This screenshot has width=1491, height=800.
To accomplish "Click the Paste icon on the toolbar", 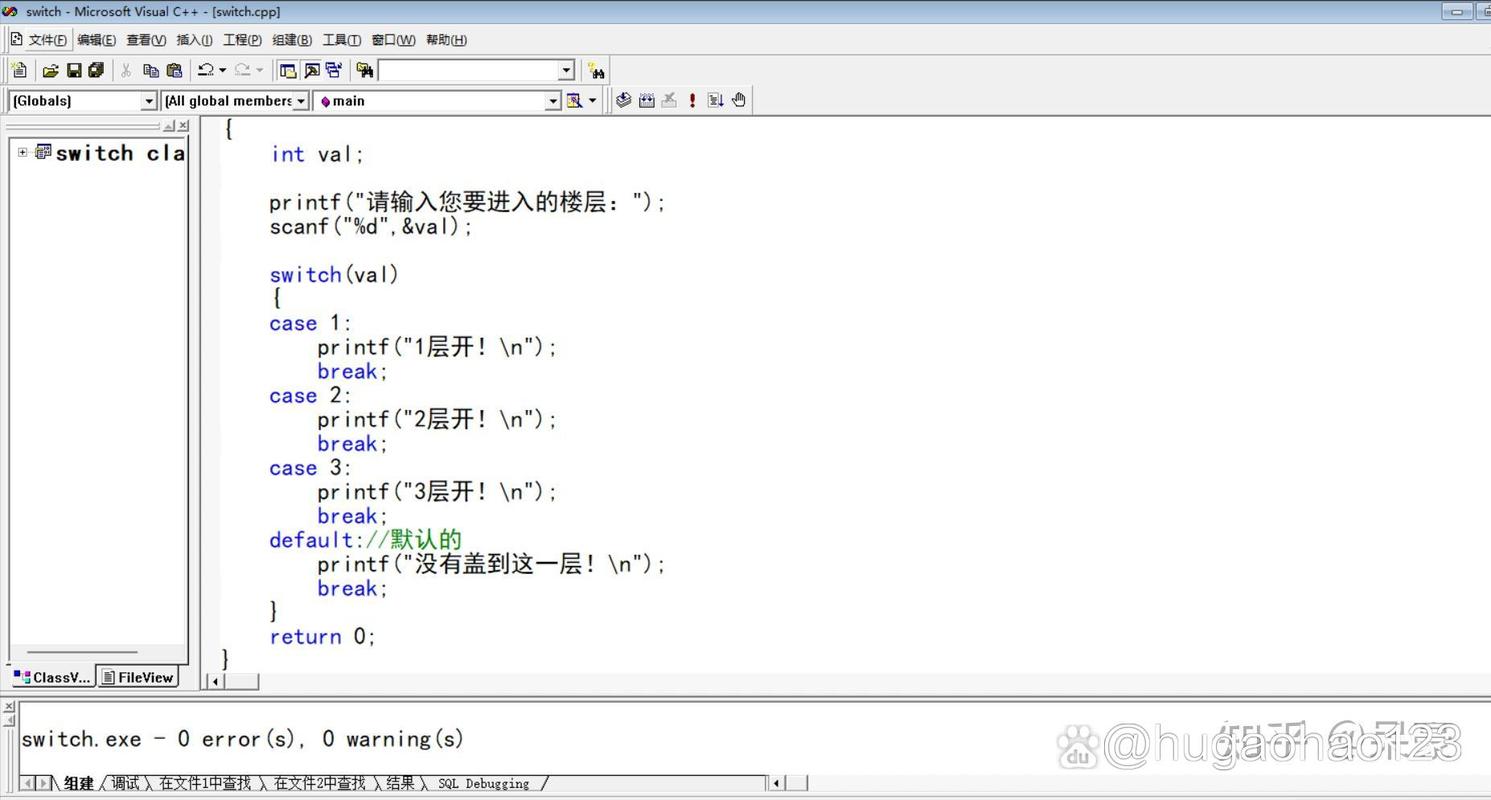I will pos(173,70).
